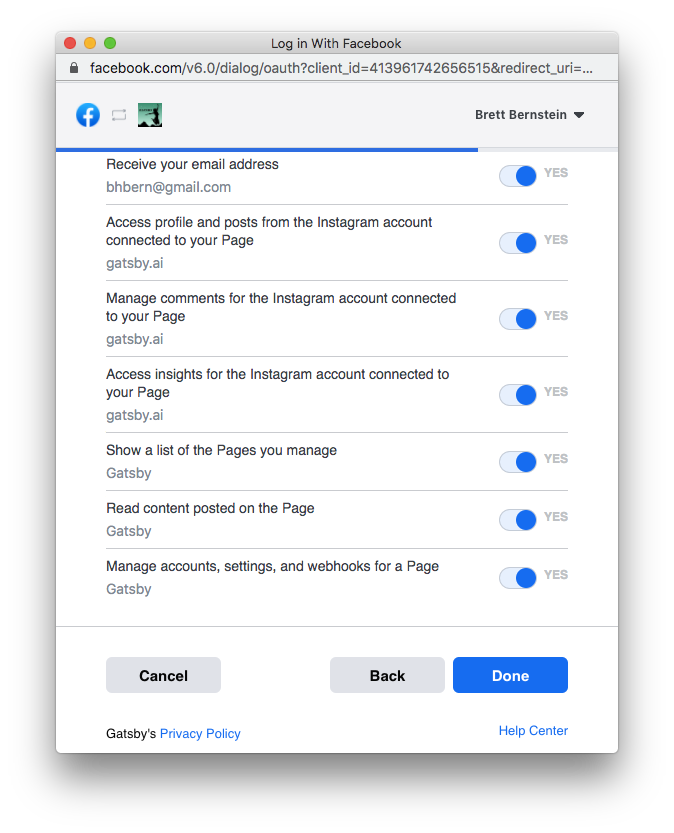Click the Cancel button
The image size is (674, 833).
[164, 675]
